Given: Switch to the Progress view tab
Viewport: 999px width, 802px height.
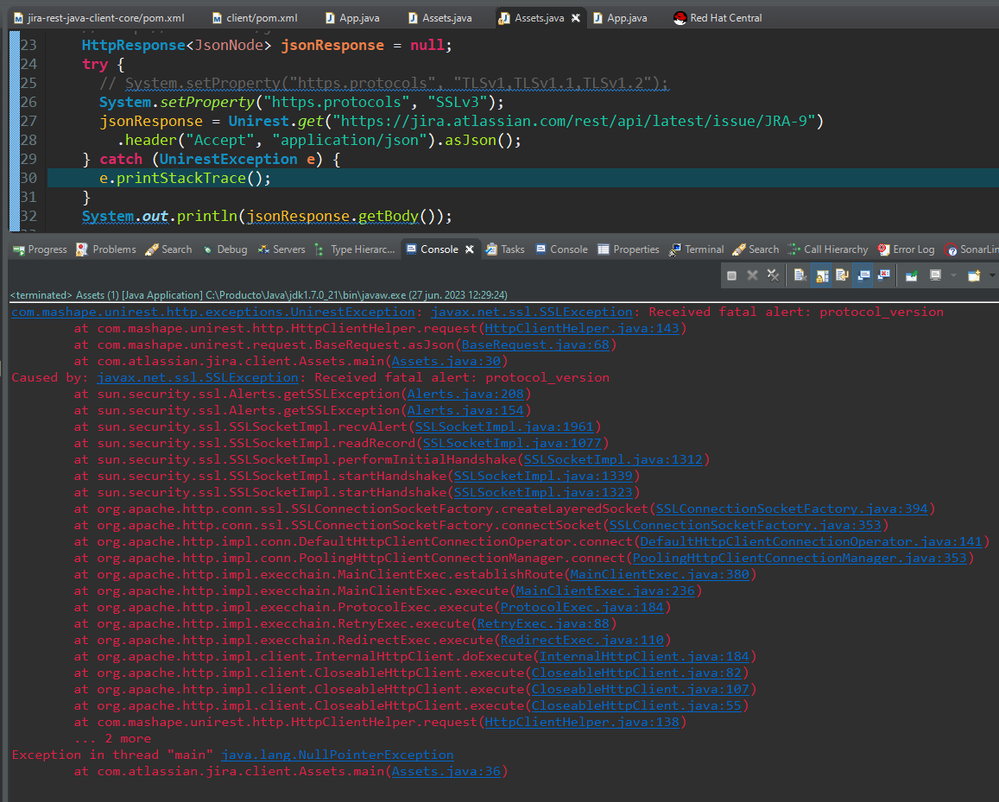Looking at the screenshot, I should [40, 249].
